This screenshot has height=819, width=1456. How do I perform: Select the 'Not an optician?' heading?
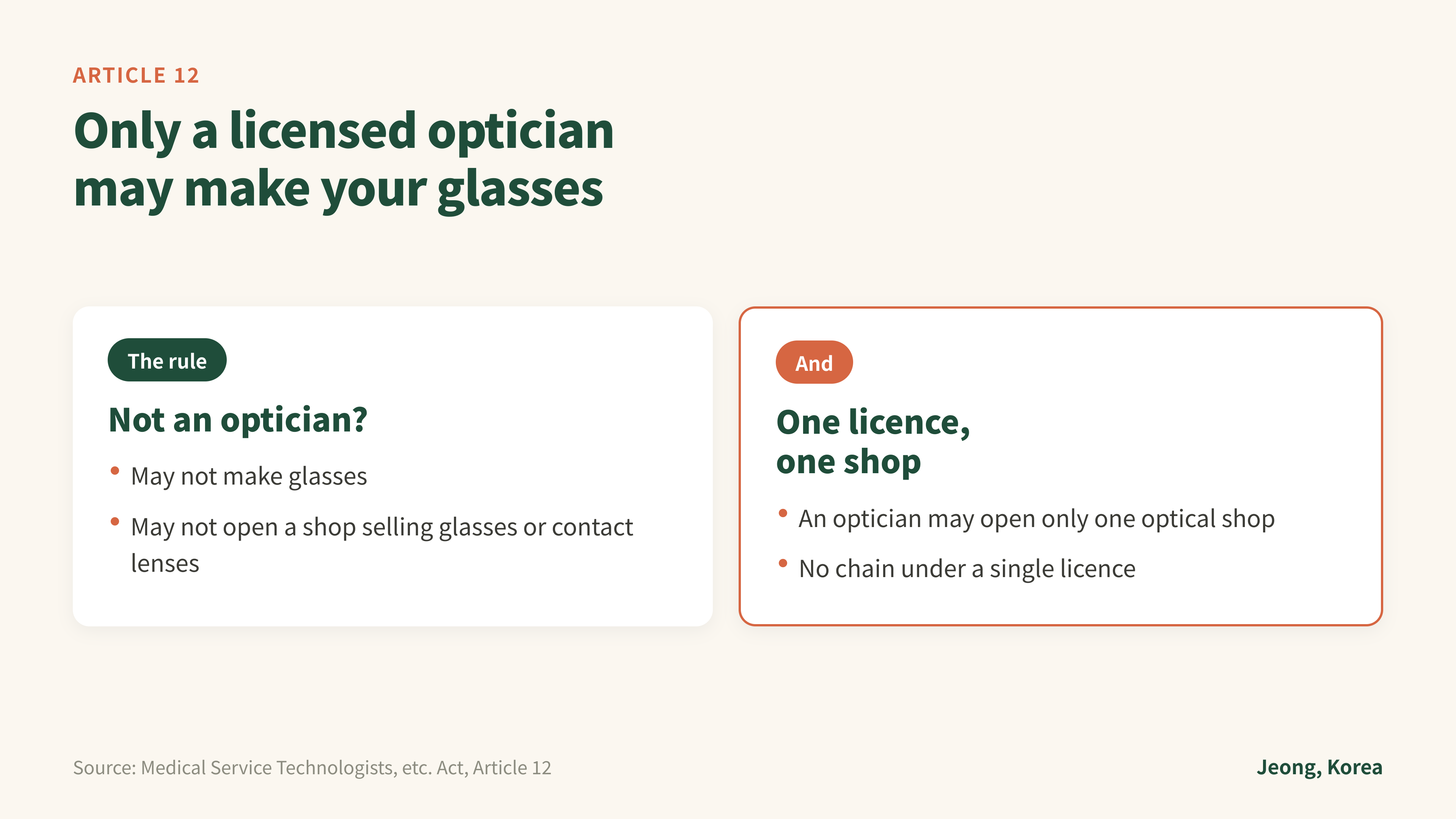pos(238,420)
